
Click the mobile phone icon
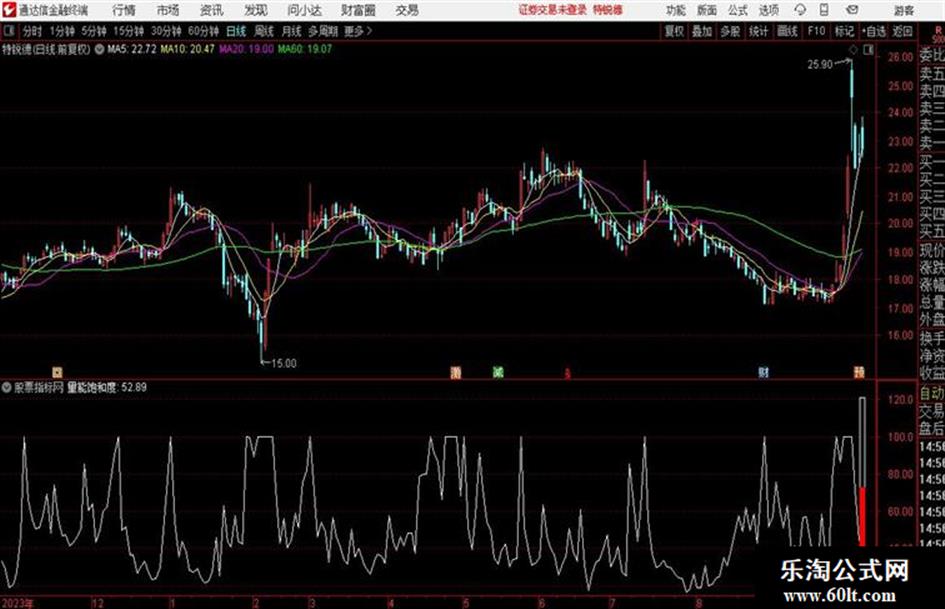coord(824,10)
